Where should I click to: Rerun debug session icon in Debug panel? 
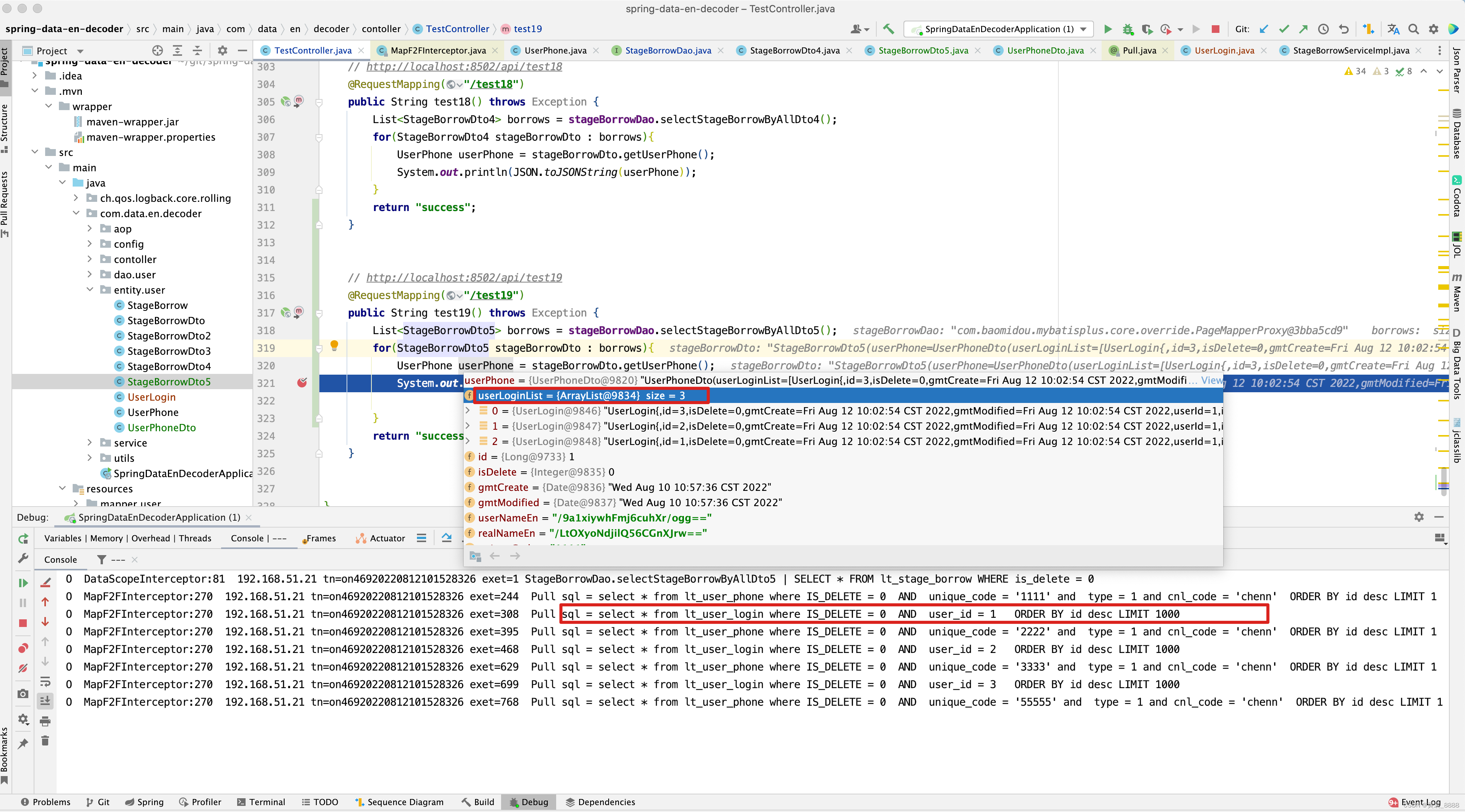tap(23, 539)
